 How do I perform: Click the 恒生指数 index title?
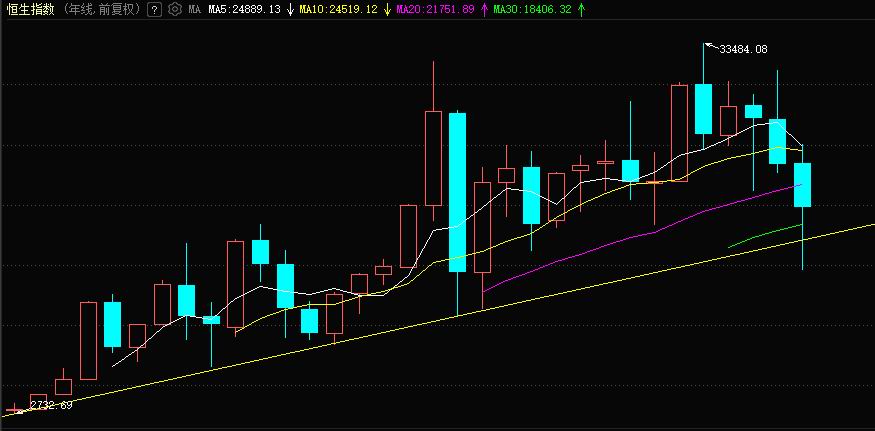coord(31,9)
